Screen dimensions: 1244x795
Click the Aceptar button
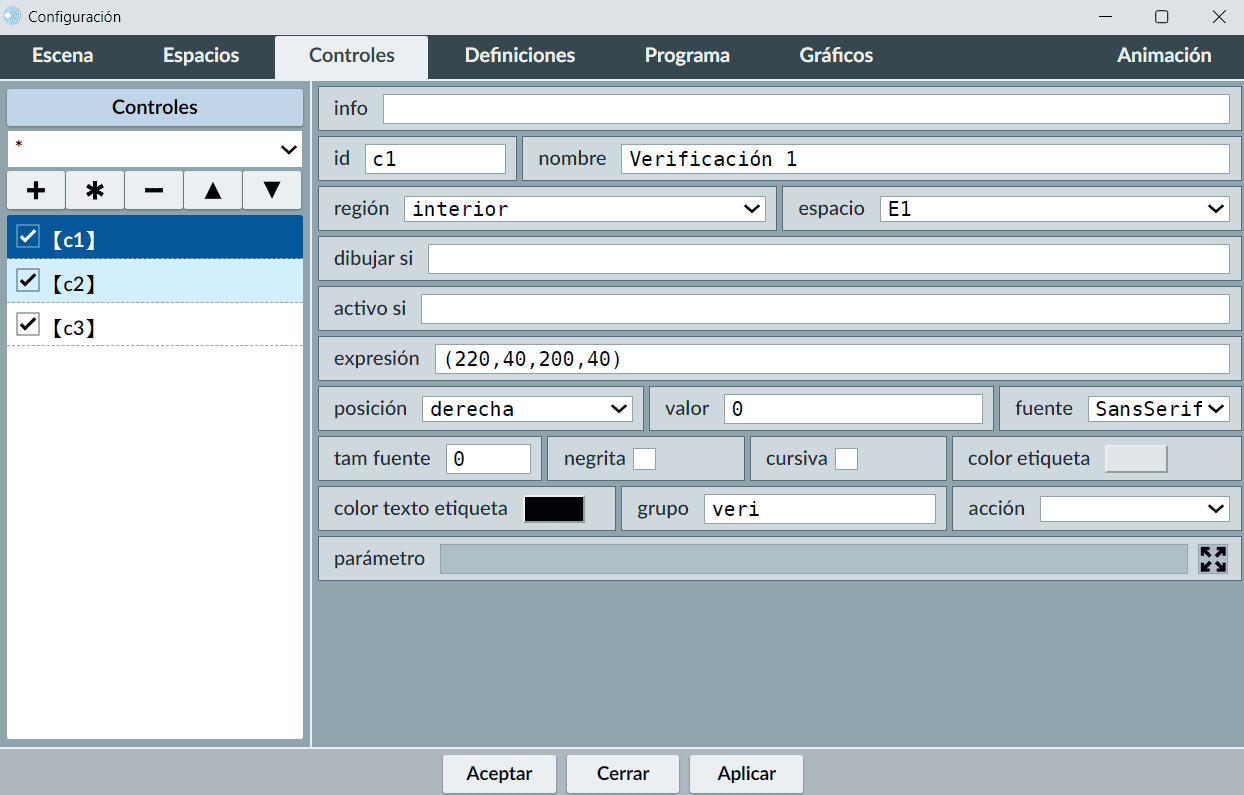499,773
